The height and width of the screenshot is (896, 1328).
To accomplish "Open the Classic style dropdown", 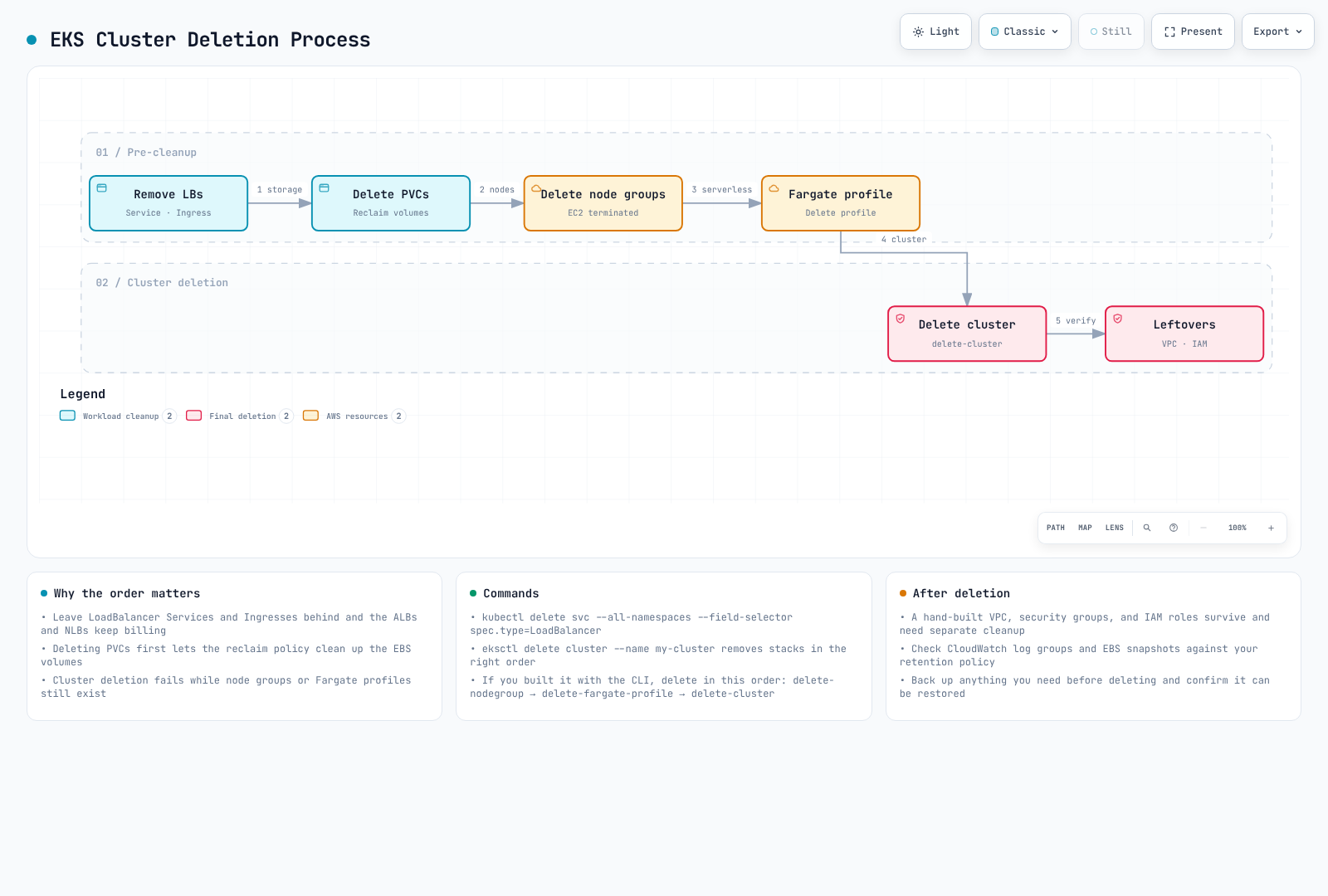I will (1025, 32).
